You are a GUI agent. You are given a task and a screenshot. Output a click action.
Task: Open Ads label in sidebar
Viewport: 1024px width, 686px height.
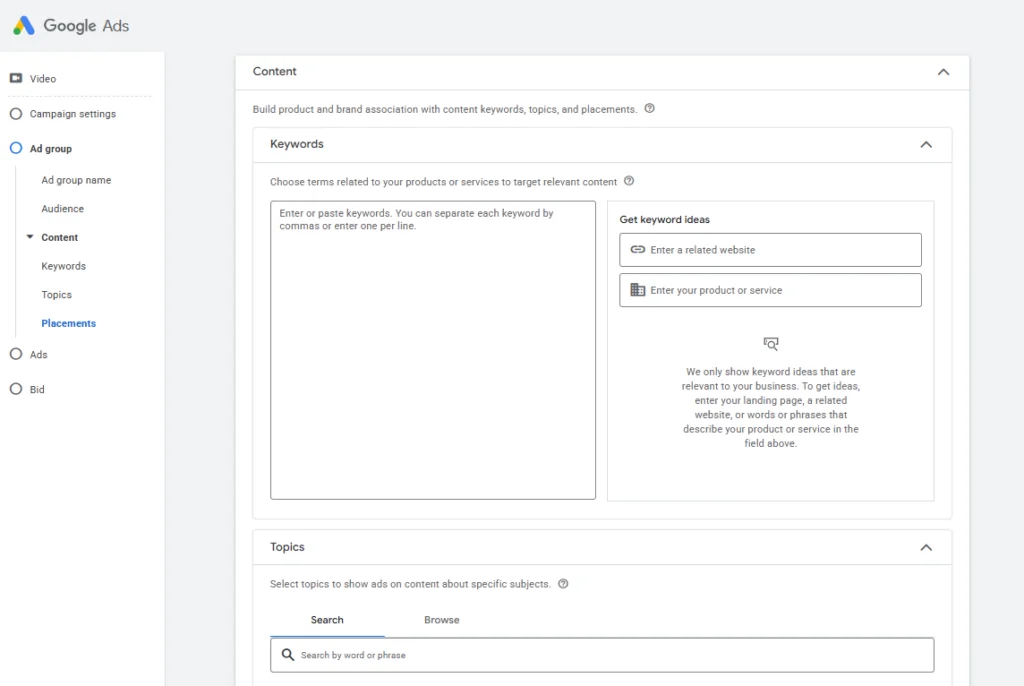[39, 354]
